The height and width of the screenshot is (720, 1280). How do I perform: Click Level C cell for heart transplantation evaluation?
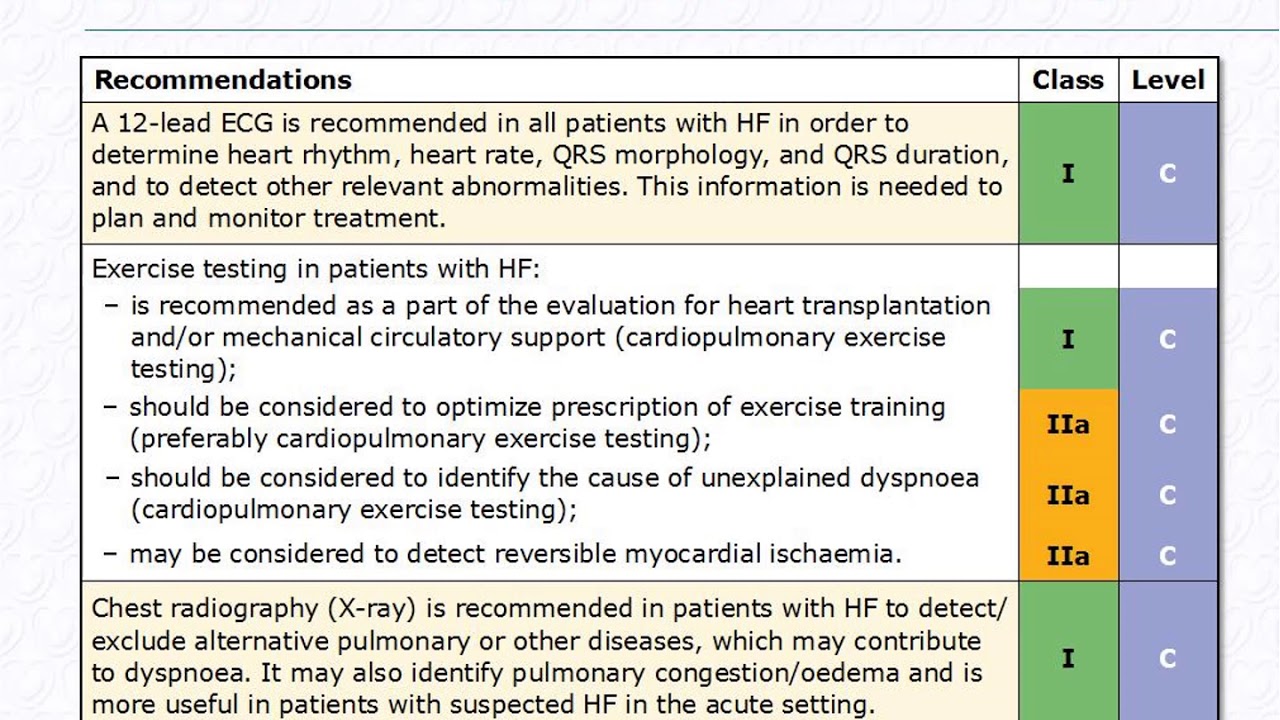[1168, 339]
